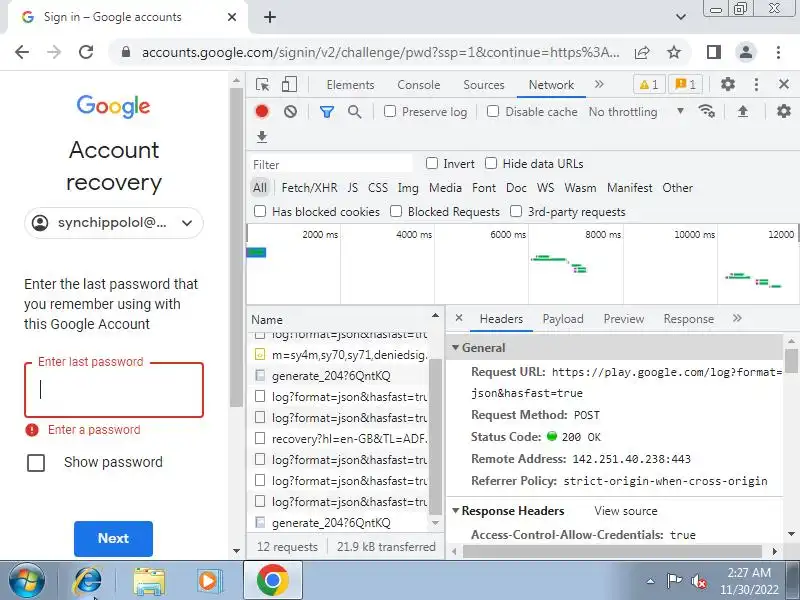
Task: Open Network panel settings gear
Action: [784, 111]
